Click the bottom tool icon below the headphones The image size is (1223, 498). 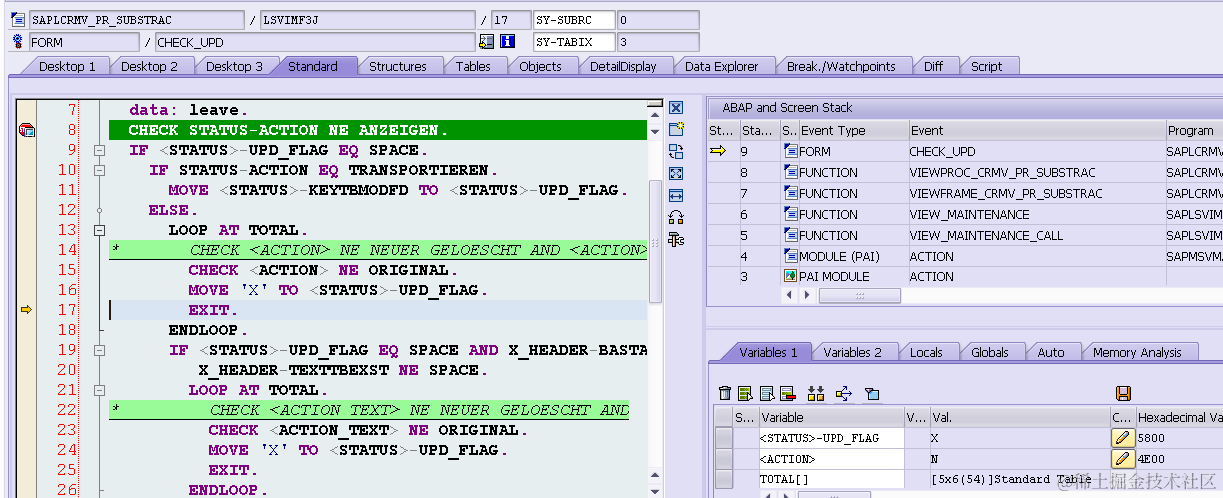pyautogui.click(x=676, y=239)
